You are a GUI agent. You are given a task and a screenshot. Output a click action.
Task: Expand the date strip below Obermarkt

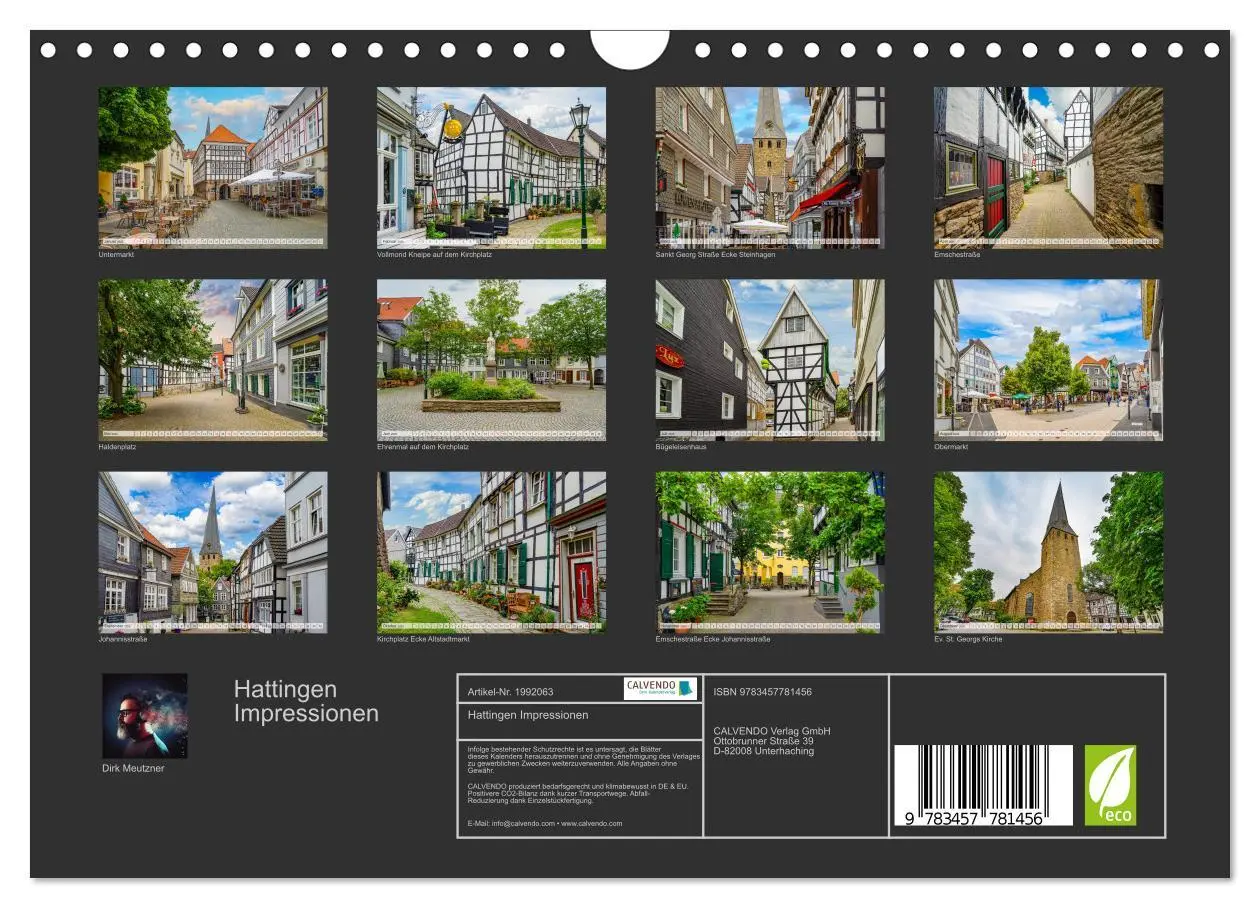1046,433
